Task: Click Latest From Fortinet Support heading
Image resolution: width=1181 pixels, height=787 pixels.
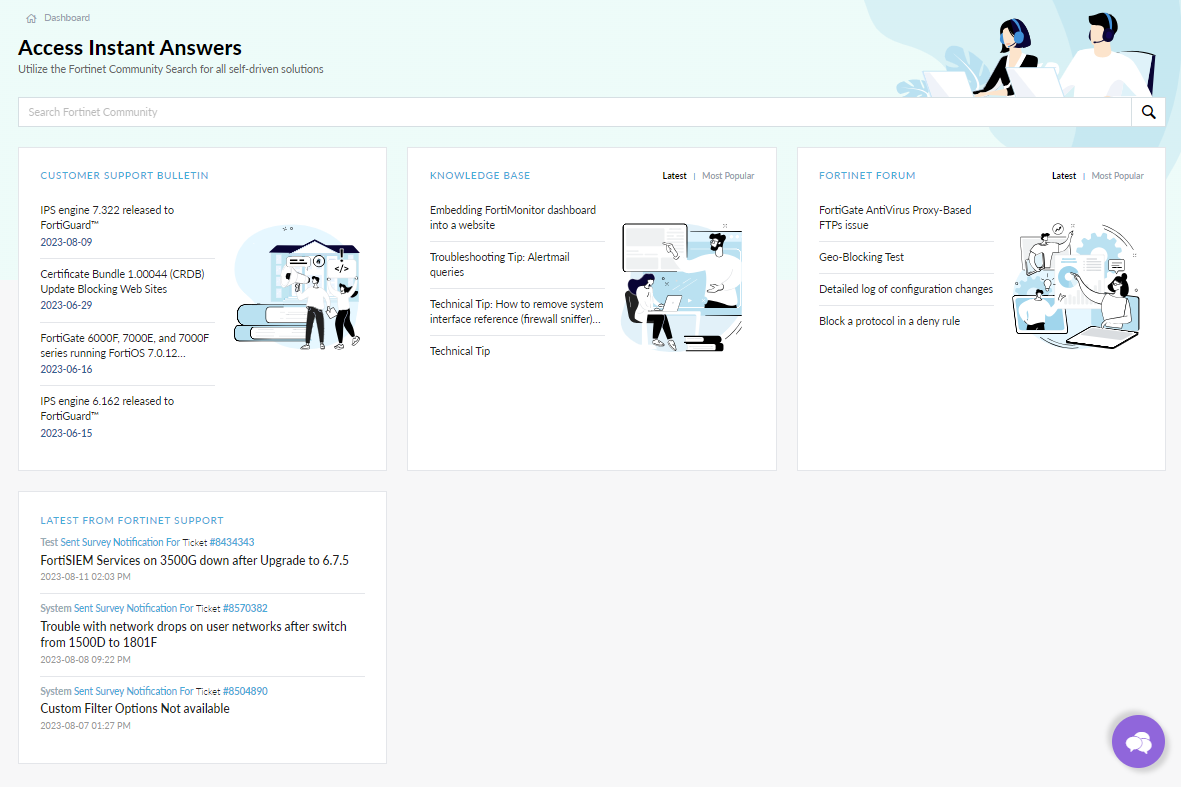Action: click(x=132, y=520)
